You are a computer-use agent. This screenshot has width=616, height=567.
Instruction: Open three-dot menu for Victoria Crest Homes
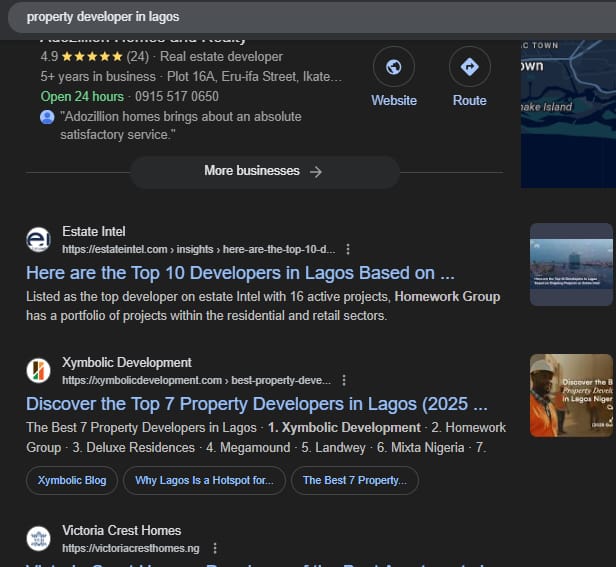tap(215, 548)
